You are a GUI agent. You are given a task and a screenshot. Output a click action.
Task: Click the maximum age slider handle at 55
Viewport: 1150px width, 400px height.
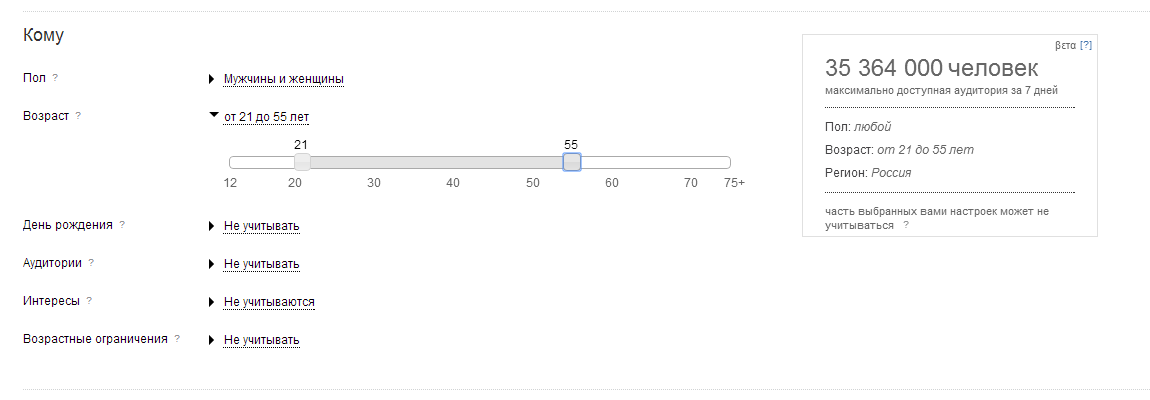pyautogui.click(x=572, y=162)
